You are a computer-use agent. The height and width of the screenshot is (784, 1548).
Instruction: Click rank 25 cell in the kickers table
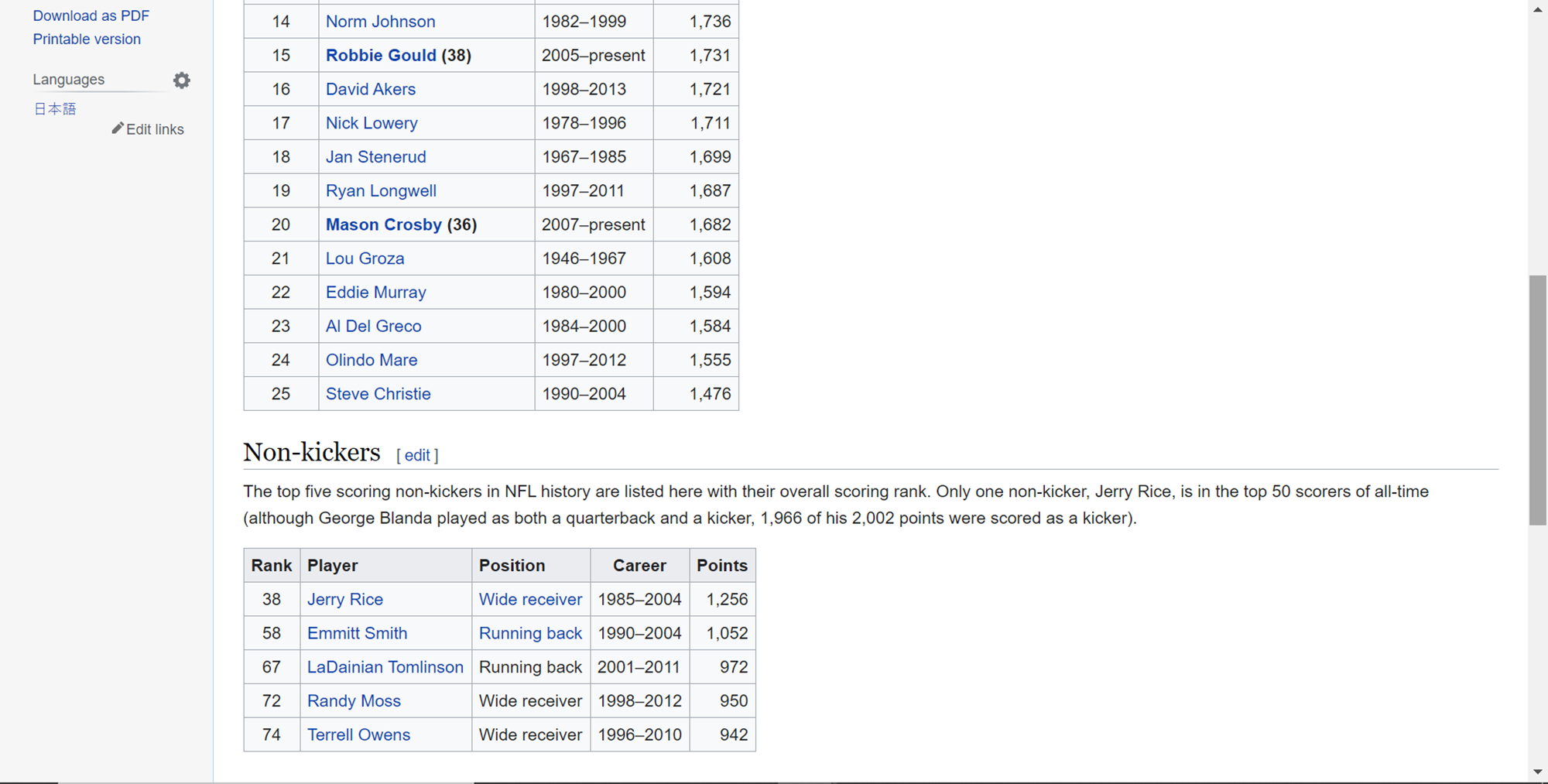point(281,394)
